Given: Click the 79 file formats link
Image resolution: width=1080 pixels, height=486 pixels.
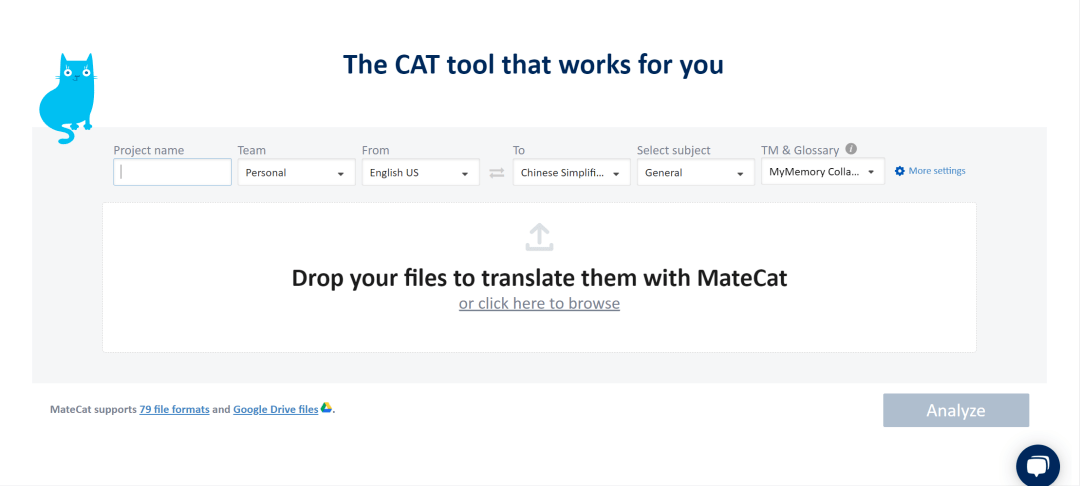Looking at the screenshot, I should 174,409.
